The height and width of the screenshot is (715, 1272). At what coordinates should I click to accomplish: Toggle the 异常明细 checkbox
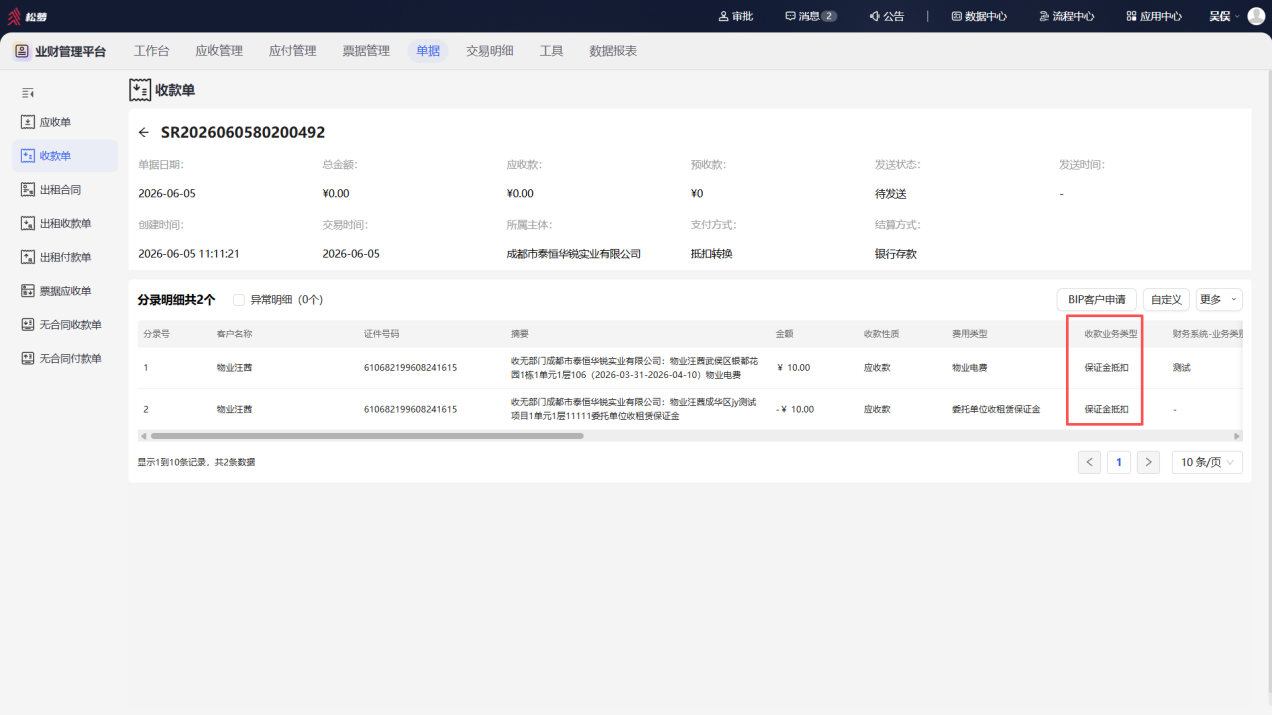pyautogui.click(x=239, y=300)
